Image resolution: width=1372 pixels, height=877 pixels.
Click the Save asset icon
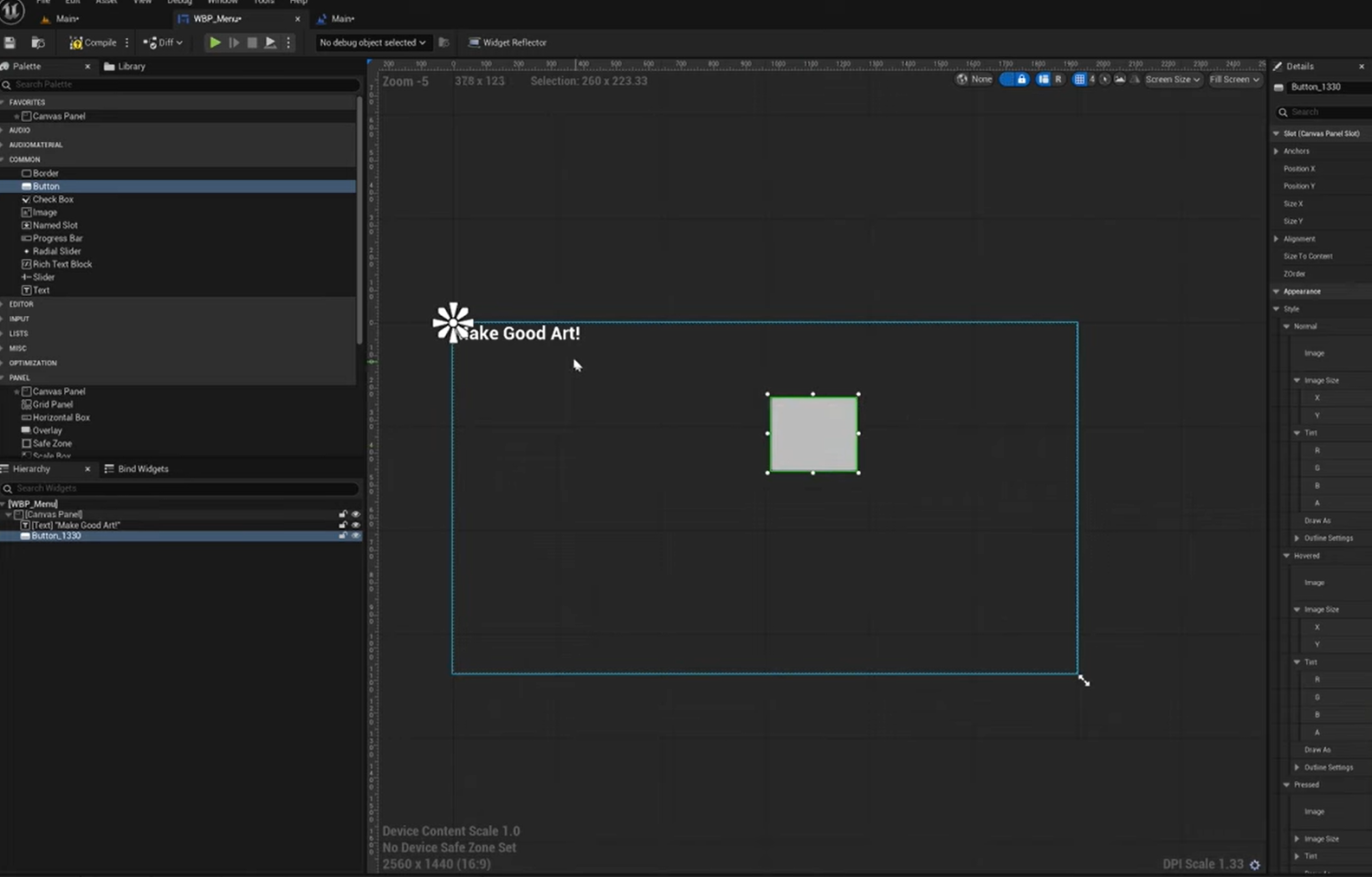pos(10,42)
